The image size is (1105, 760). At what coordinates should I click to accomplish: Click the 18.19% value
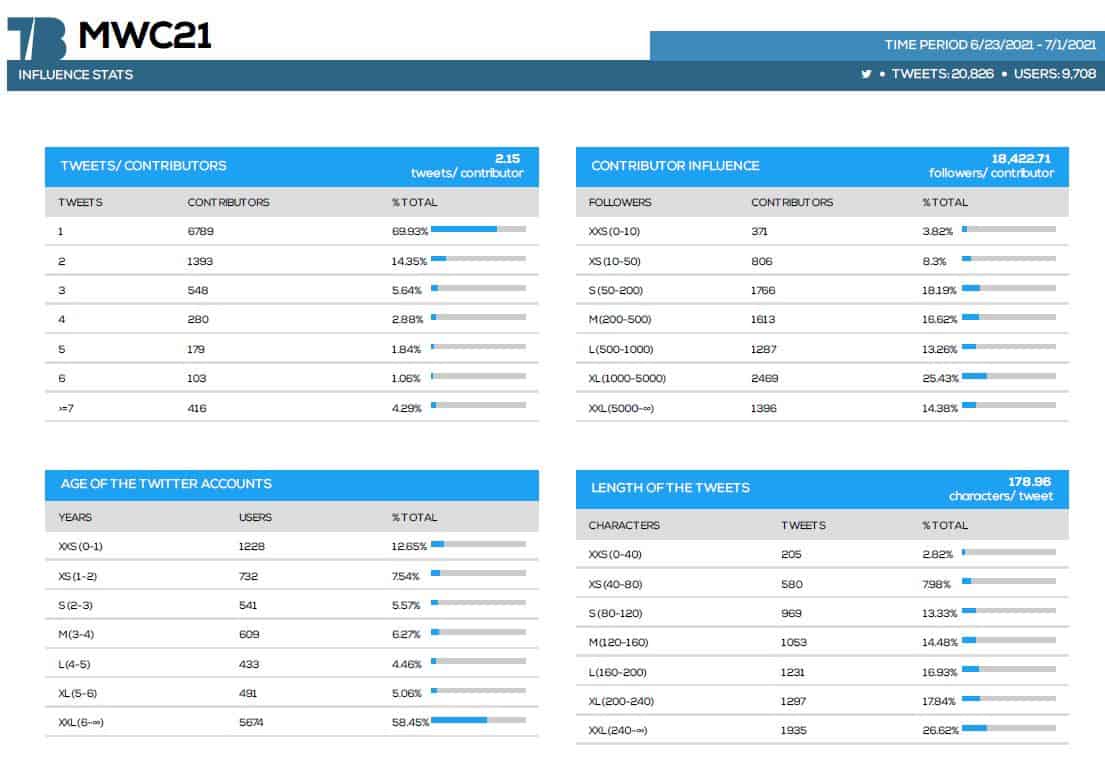tap(939, 290)
